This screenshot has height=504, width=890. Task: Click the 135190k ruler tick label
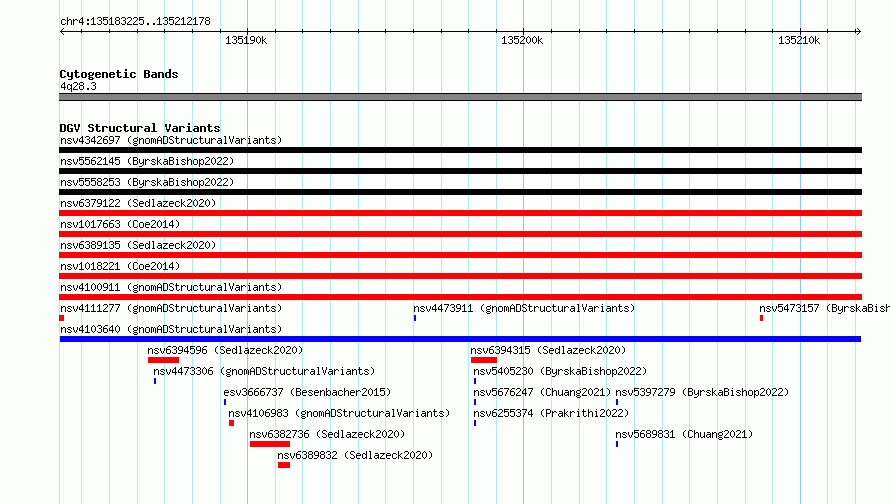click(246, 40)
